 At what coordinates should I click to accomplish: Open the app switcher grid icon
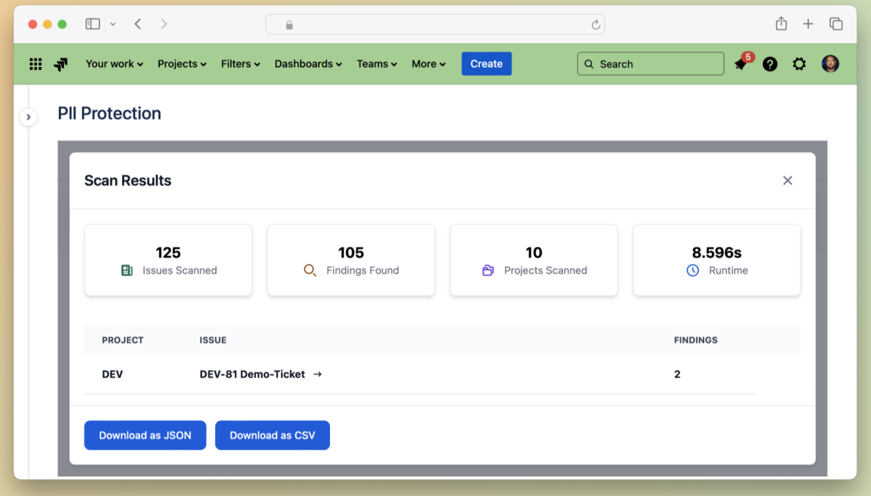pyautogui.click(x=36, y=64)
